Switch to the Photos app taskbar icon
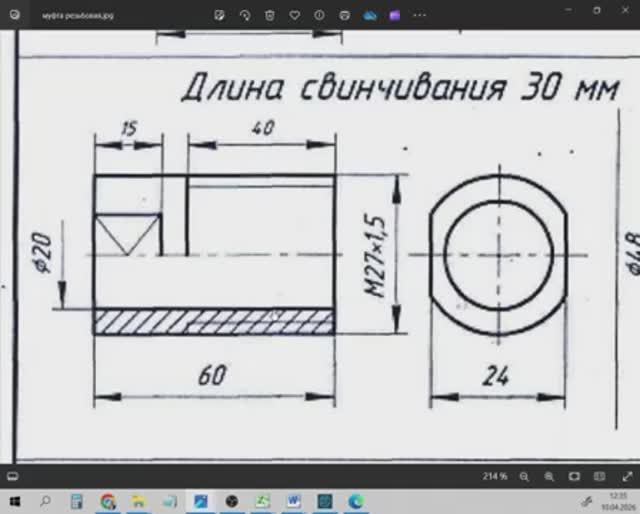Image resolution: width=640 pixels, height=514 pixels. click(201, 501)
